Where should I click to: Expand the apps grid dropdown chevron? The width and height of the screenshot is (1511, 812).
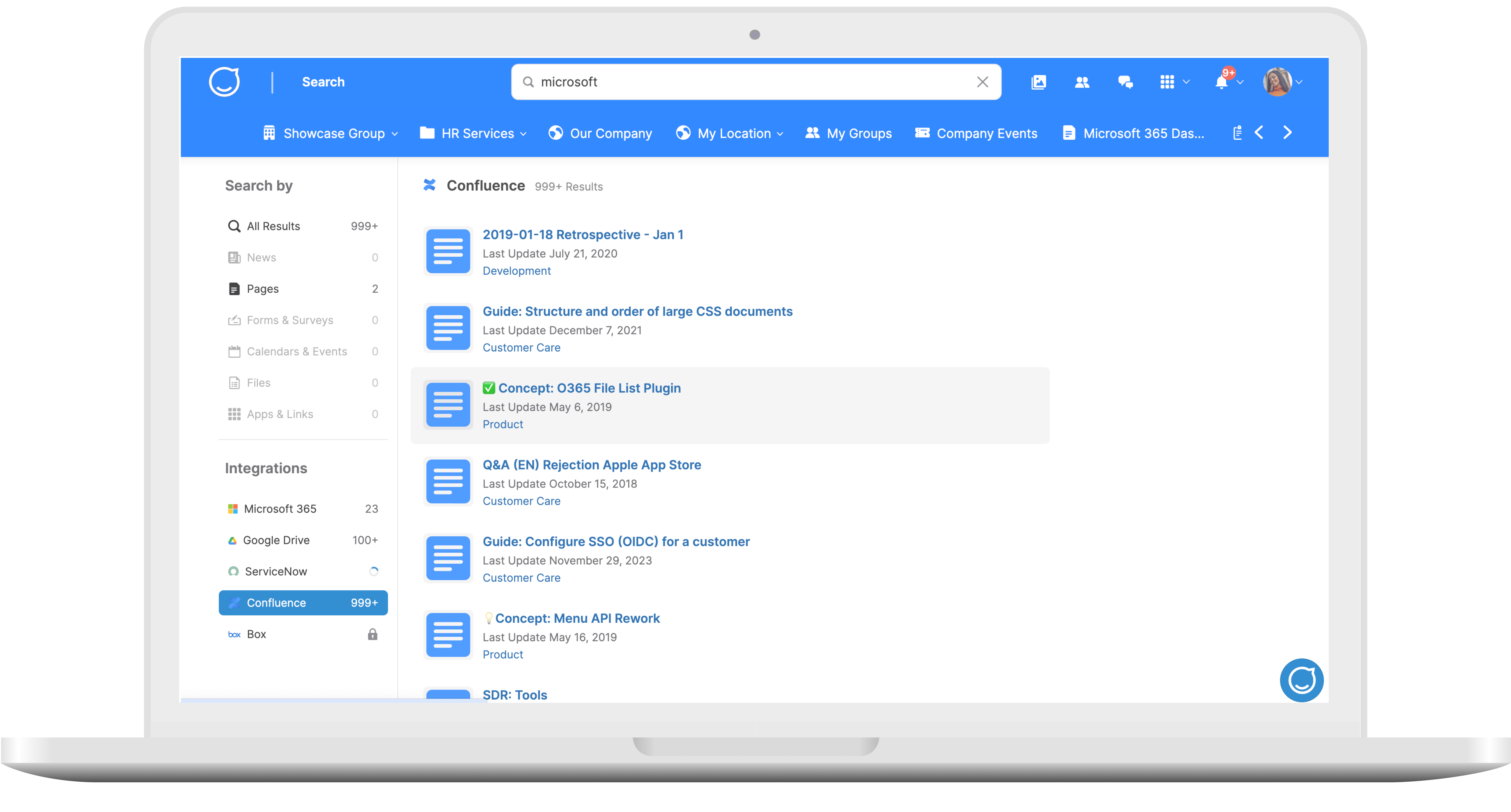pyautogui.click(x=1187, y=82)
